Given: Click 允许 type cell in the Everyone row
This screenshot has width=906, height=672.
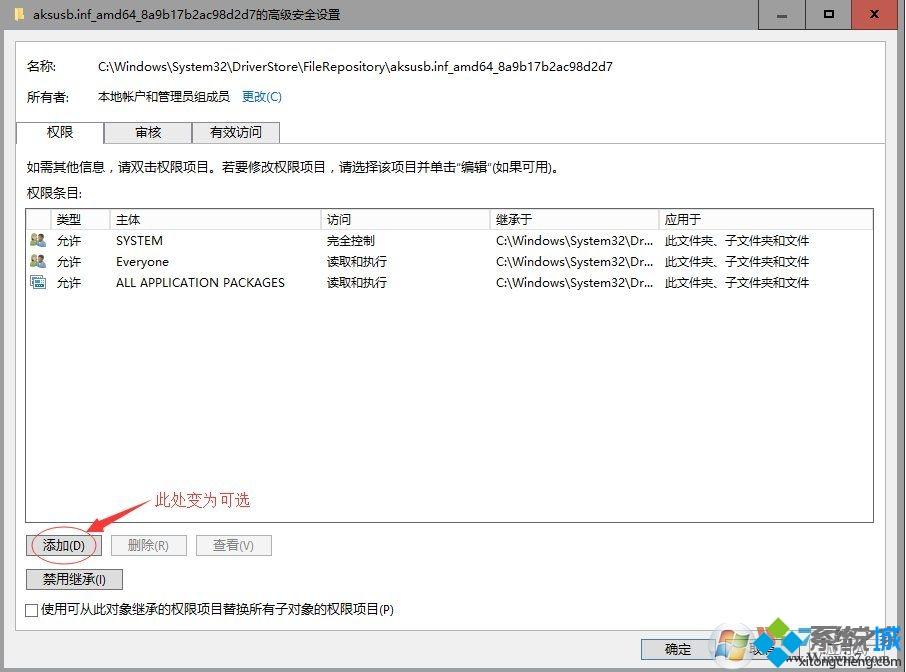Looking at the screenshot, I should coord(69,261).
